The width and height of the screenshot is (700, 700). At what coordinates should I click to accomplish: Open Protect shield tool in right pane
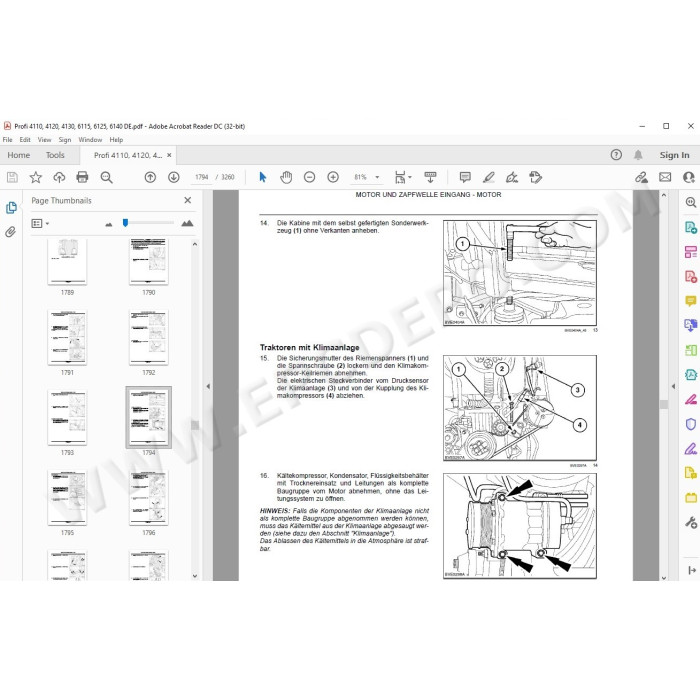[x=691, y=424]
